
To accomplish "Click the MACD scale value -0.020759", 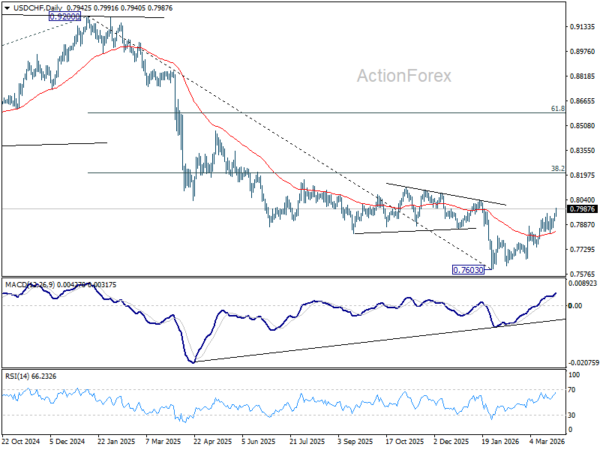I will click(x=582, y=362).
